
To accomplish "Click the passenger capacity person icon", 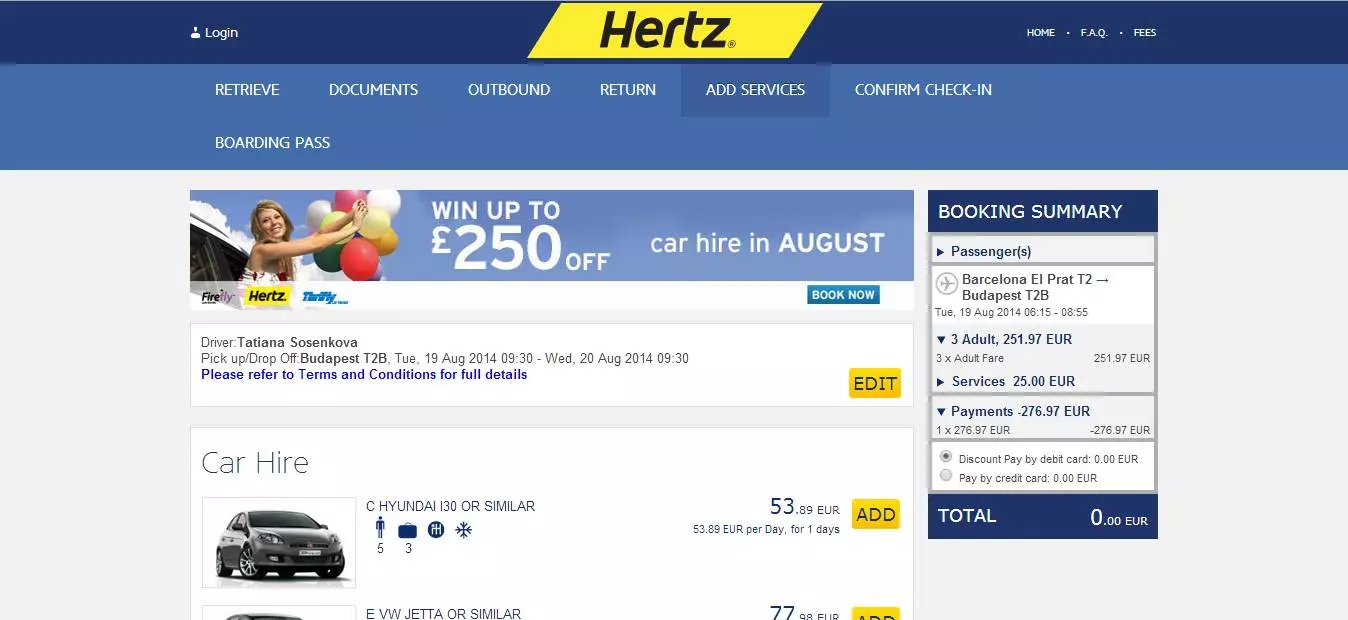I will 380,529.
